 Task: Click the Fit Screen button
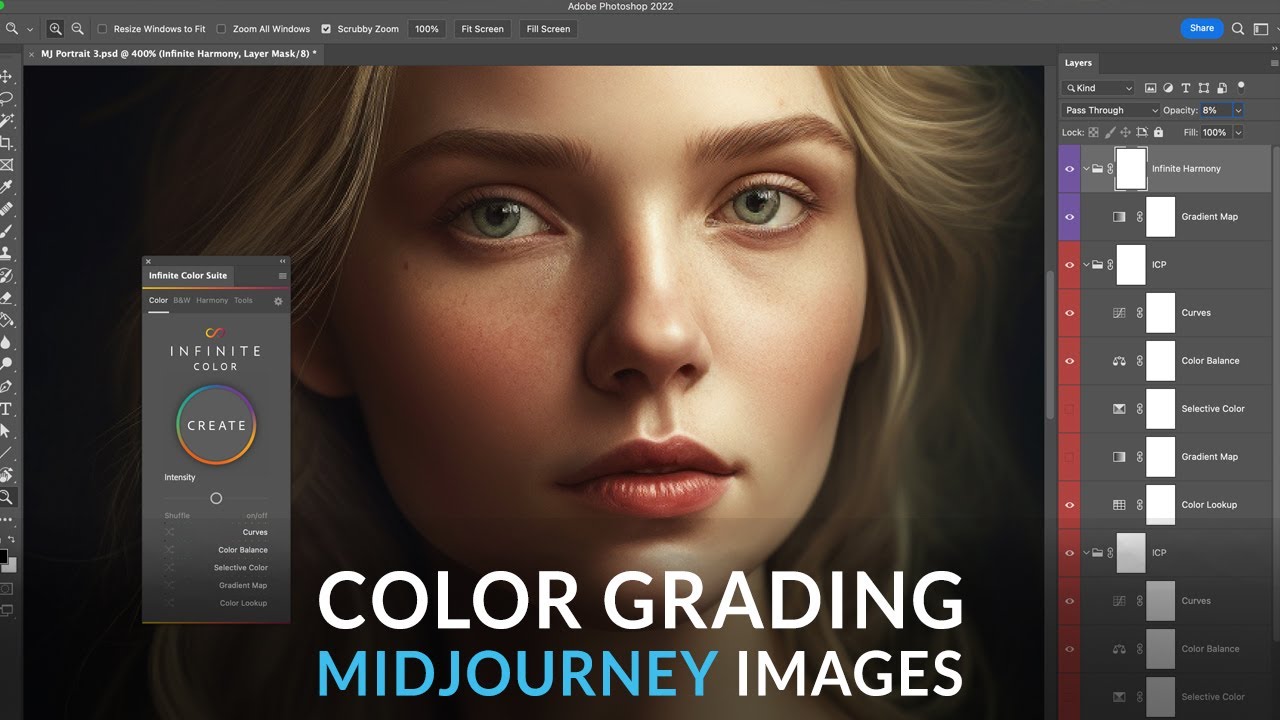482,29
